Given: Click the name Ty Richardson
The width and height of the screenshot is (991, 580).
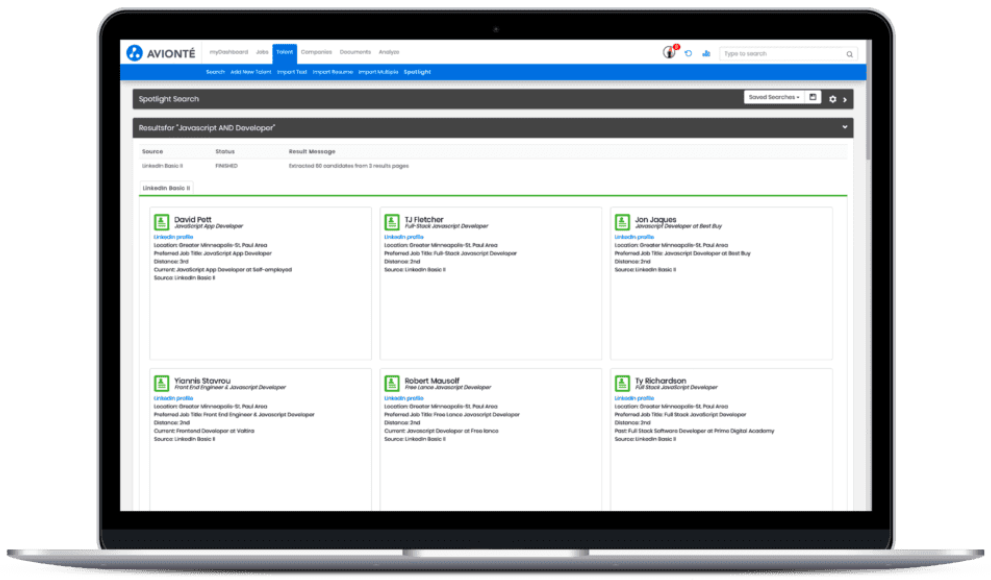Looking at the screenshot, I should click(x=660, y=380).
